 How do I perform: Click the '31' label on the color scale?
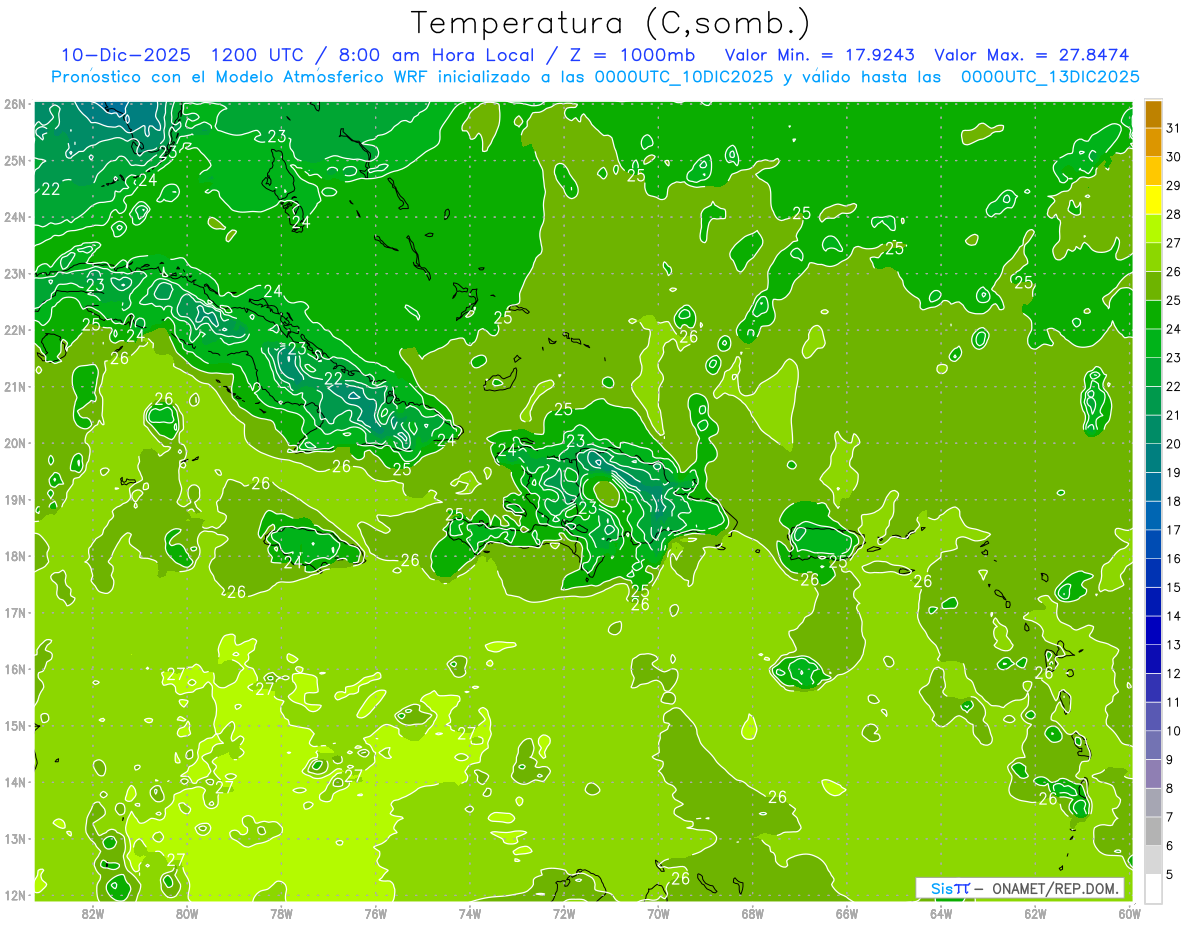tap(1174, 128)
